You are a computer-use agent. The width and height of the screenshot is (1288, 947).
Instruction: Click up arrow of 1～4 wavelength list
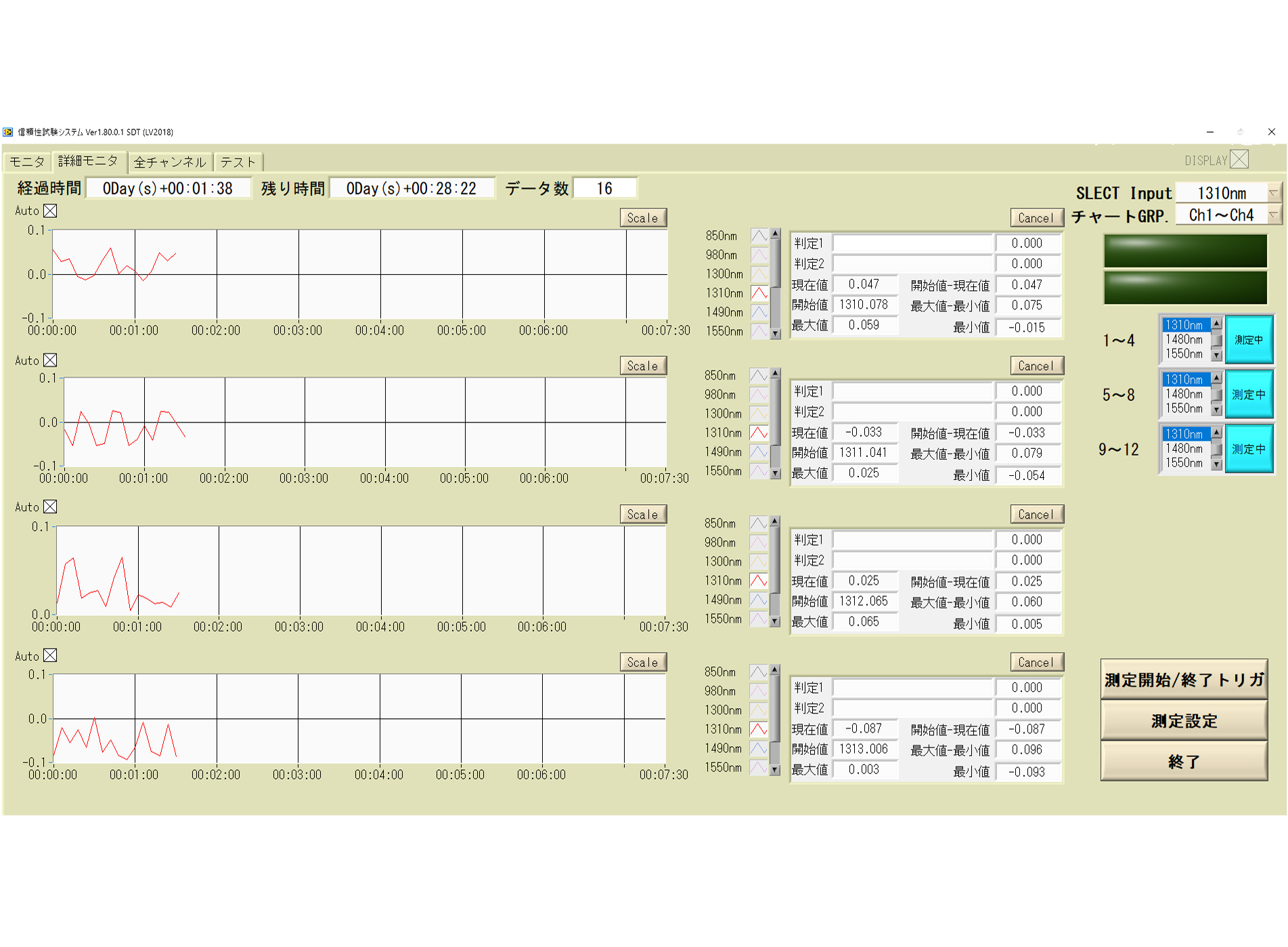[x=1216, y=324]
